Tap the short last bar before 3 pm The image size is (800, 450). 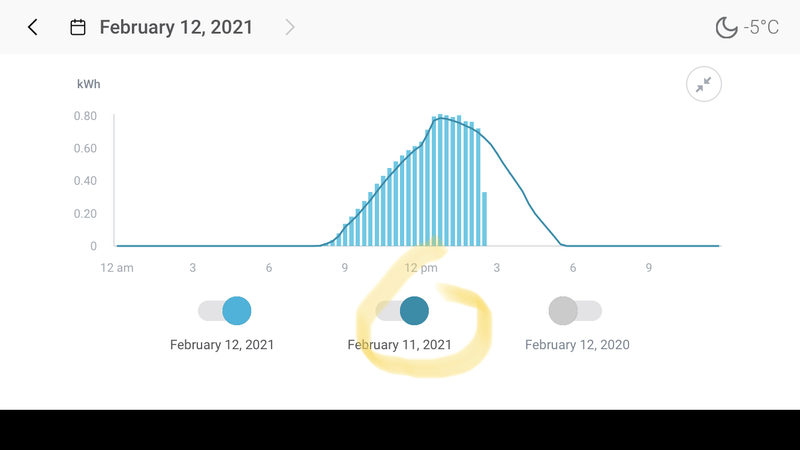point(484,220)
